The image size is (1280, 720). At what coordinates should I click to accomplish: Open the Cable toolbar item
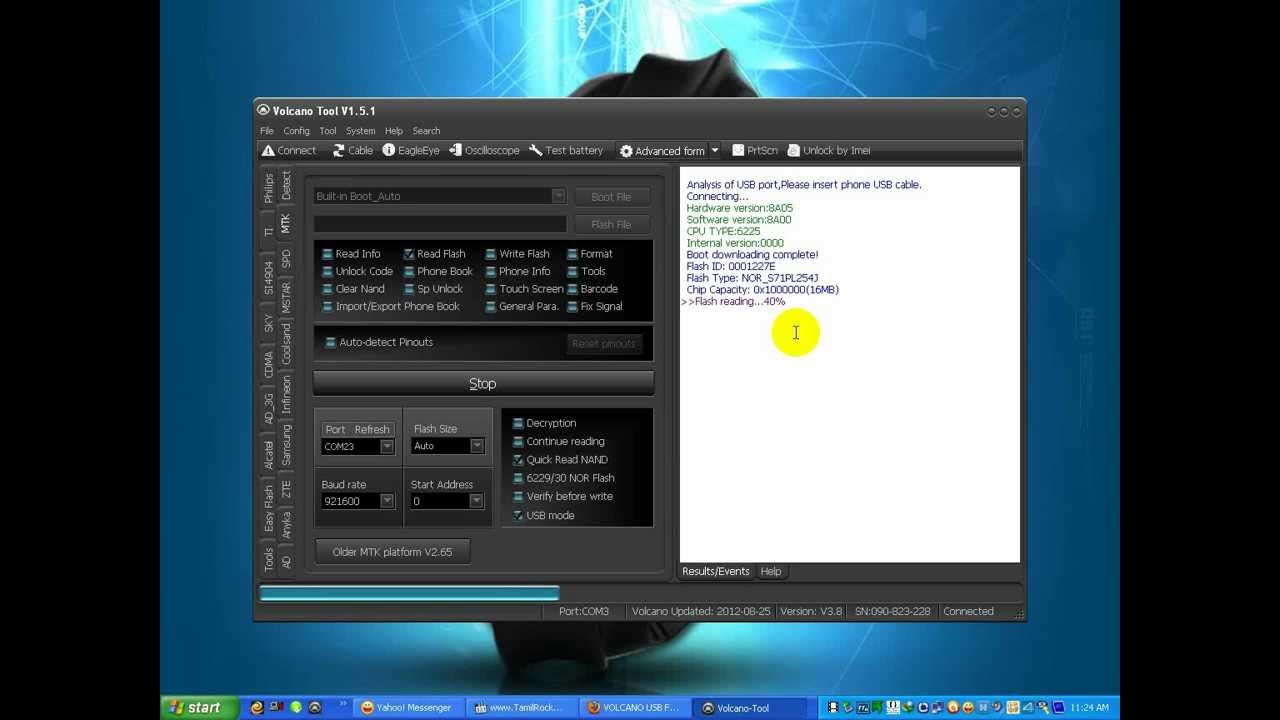[x=353, y=151]
